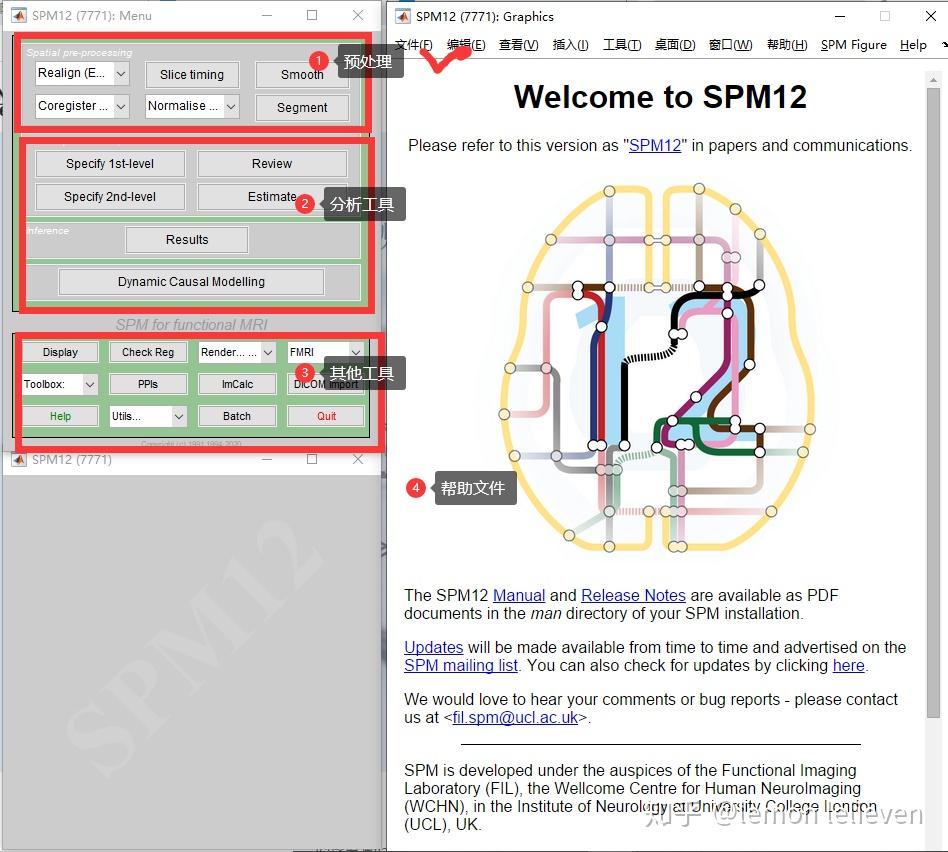Open the 工具(T) menu
This screenshot has height=852, width=948.
[622, 45]
